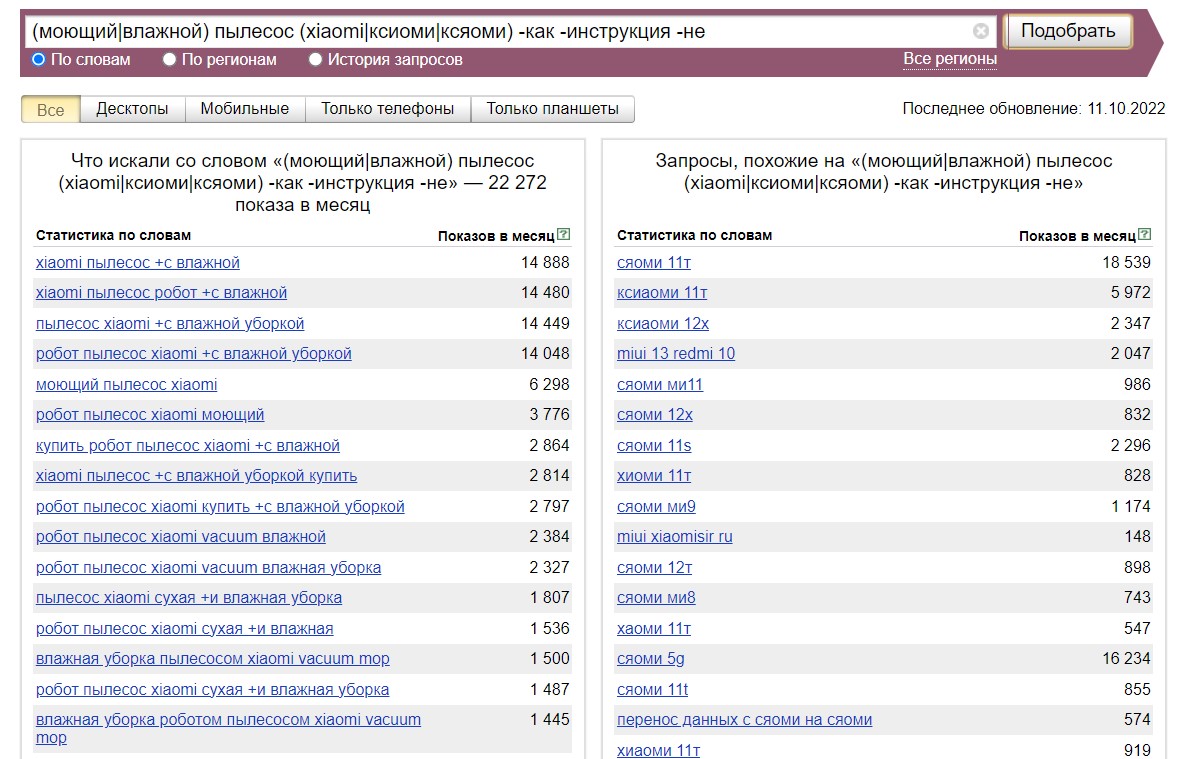Open similar query 'ксиаоми 12х'
The image size is (1194, 759).
pyautogui.click(x=662, y=324)
